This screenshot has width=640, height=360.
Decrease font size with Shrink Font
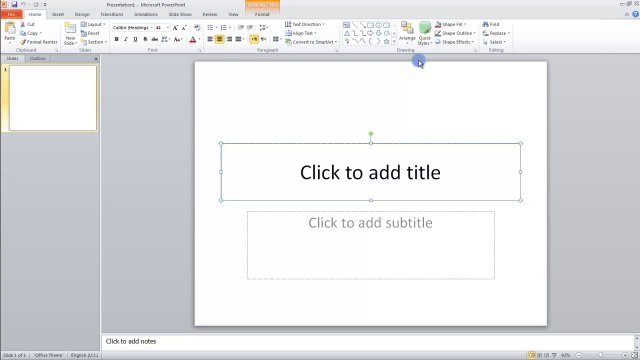click(184, 27)
